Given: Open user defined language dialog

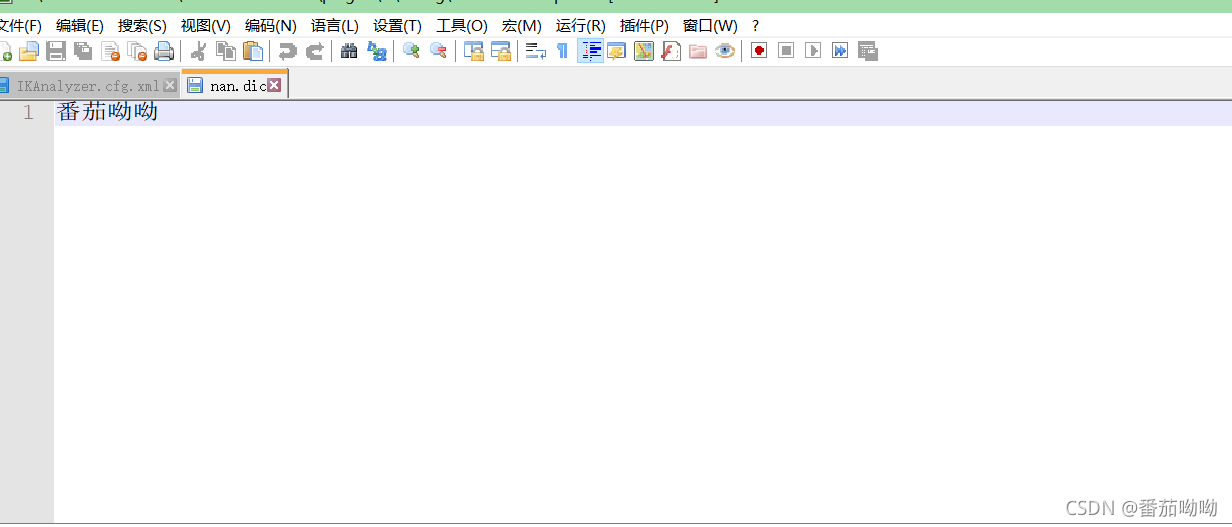Looking at the screenshot, I should coord(617,51).
